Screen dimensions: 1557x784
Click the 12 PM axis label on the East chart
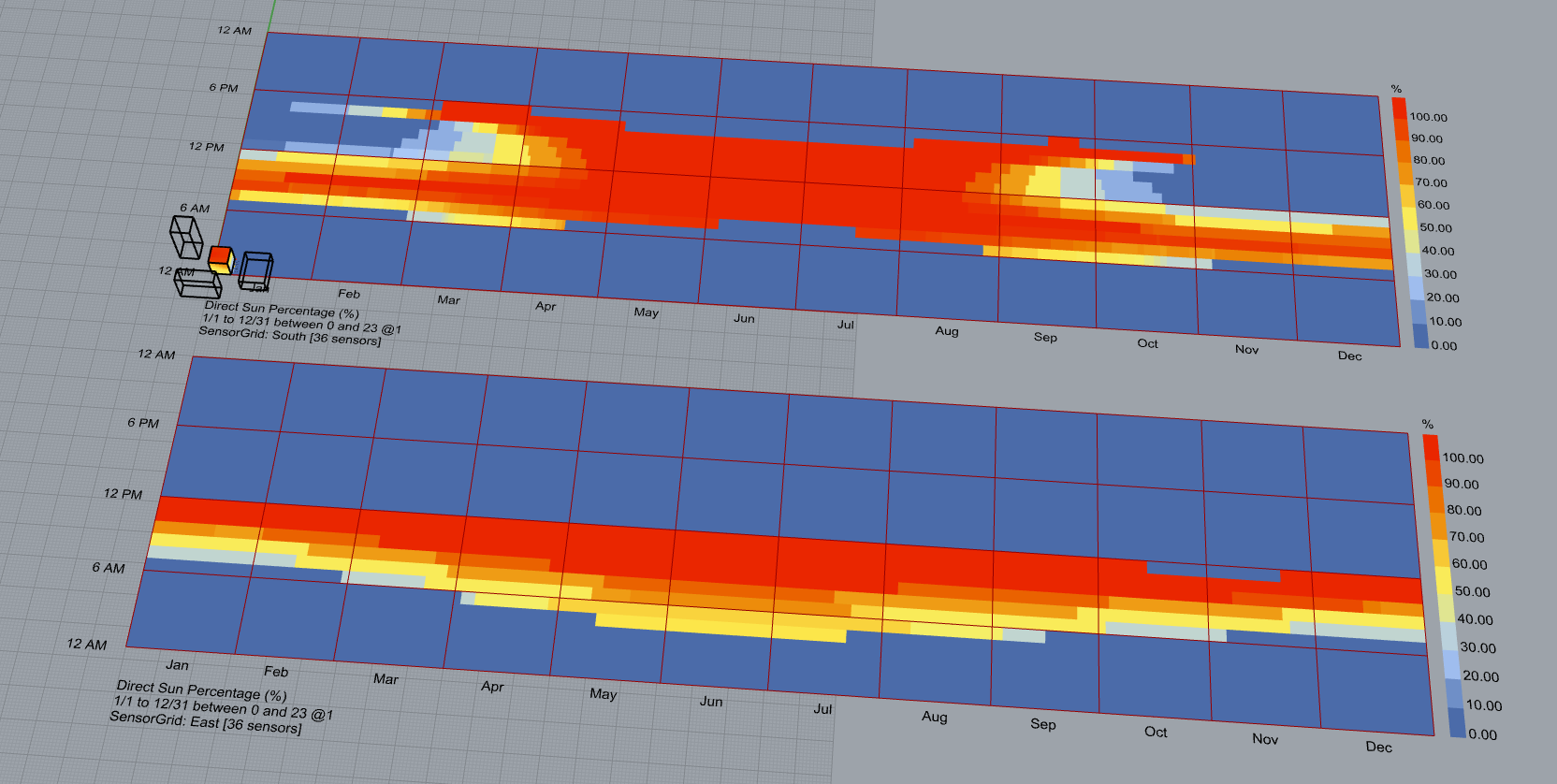[x=123, y=494]
